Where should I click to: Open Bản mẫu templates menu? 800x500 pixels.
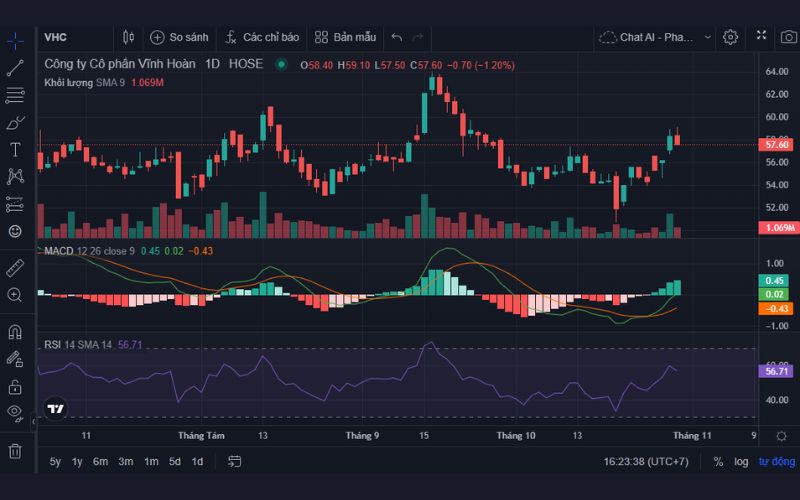tap(345, 37)
